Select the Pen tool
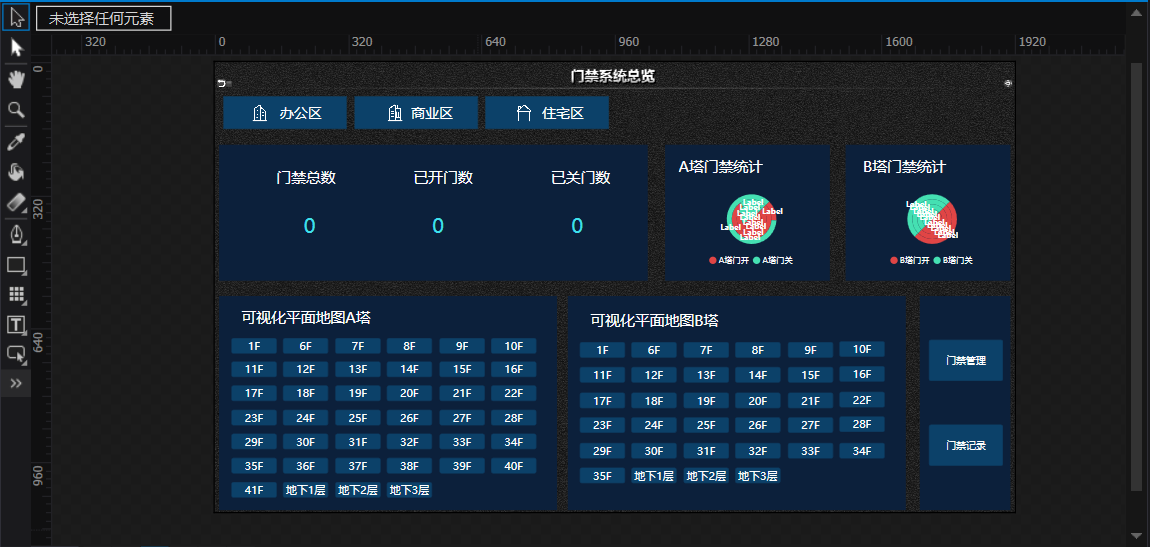The width and height of the screenshot is (1150, 547). [x=17, y=234]
